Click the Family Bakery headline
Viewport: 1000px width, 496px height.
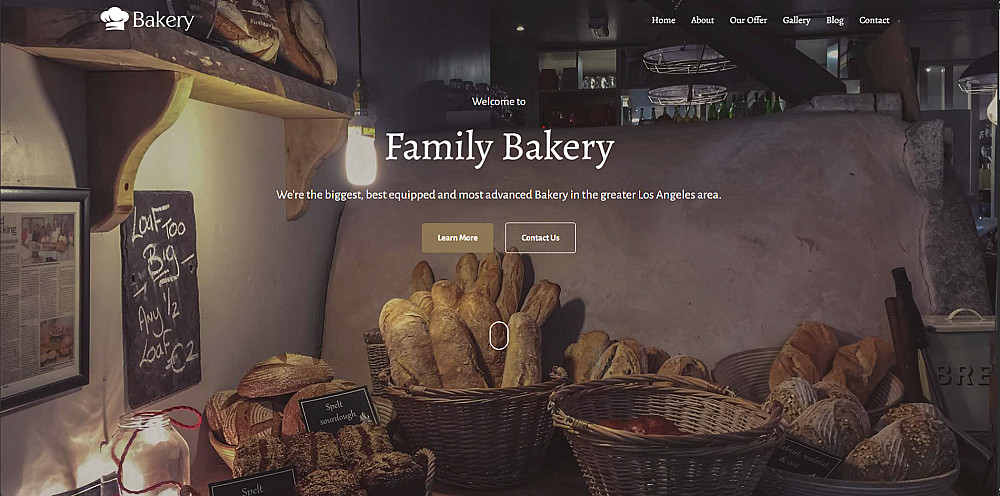[x=499, y=148]
